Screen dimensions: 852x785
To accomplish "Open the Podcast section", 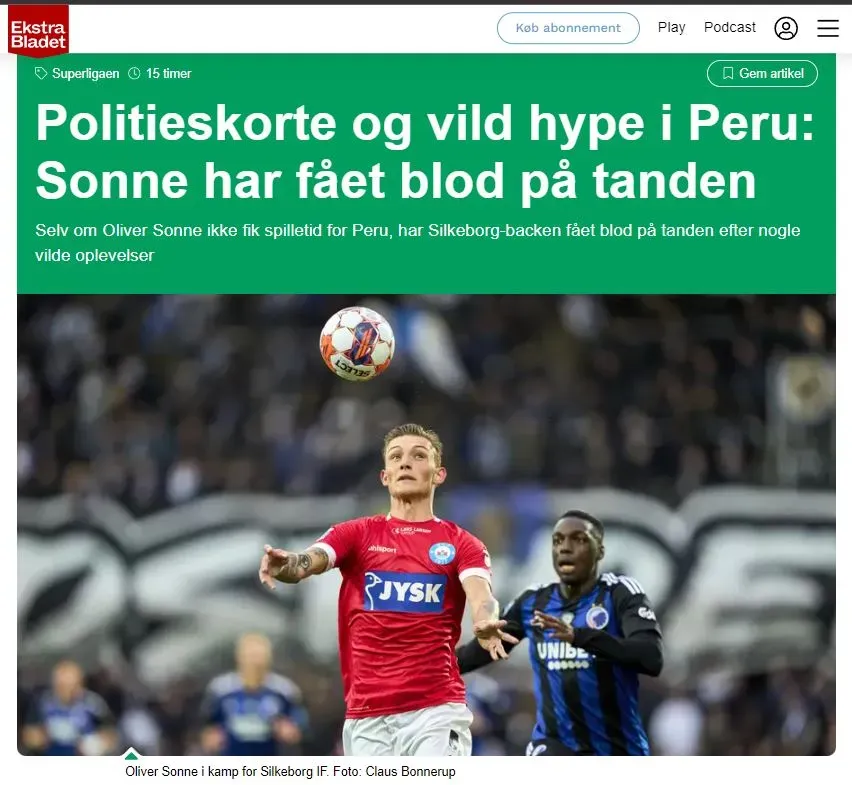I will point(730,27).
